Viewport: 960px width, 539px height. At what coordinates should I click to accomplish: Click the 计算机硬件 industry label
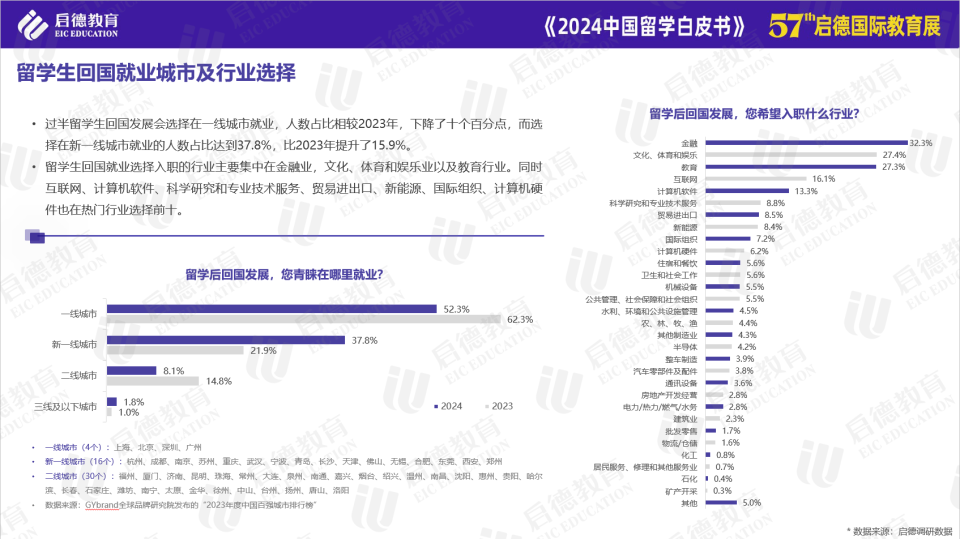point(677,251)
